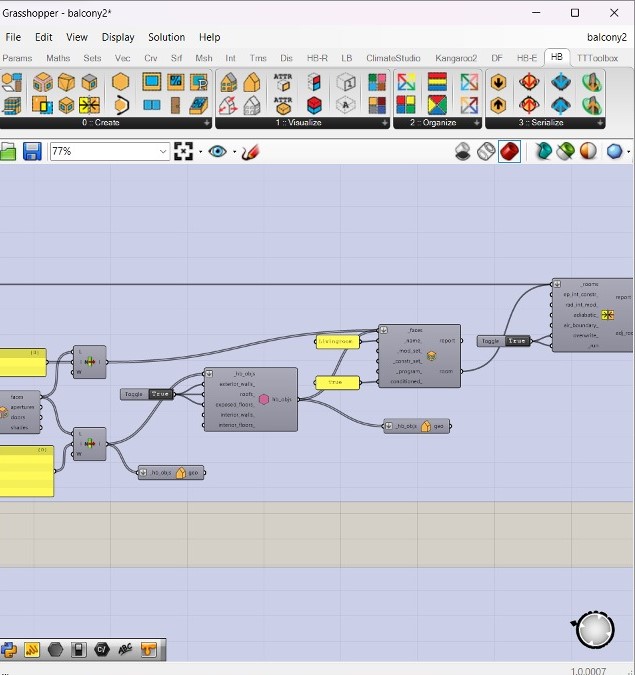
Task: Click the orange house icon in Visualize group
Action: coord(252,82)
